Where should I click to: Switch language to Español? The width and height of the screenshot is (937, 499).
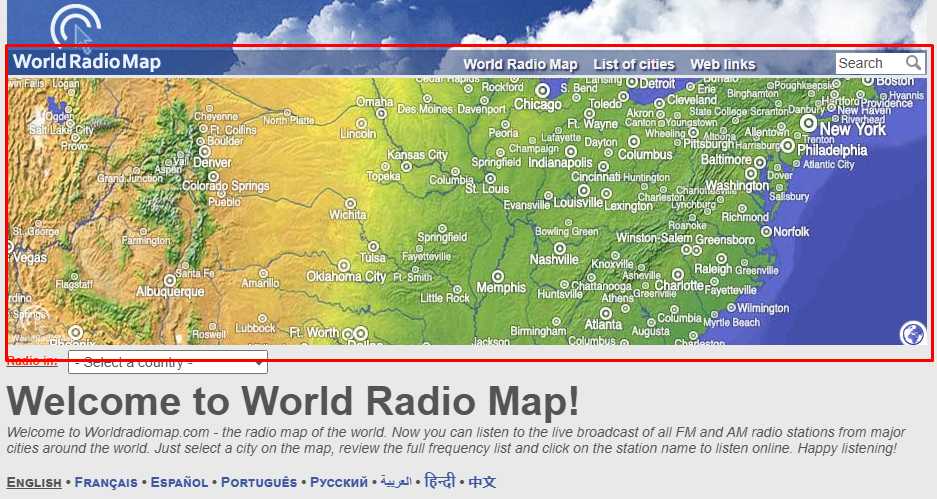click(x=179, y=482)
